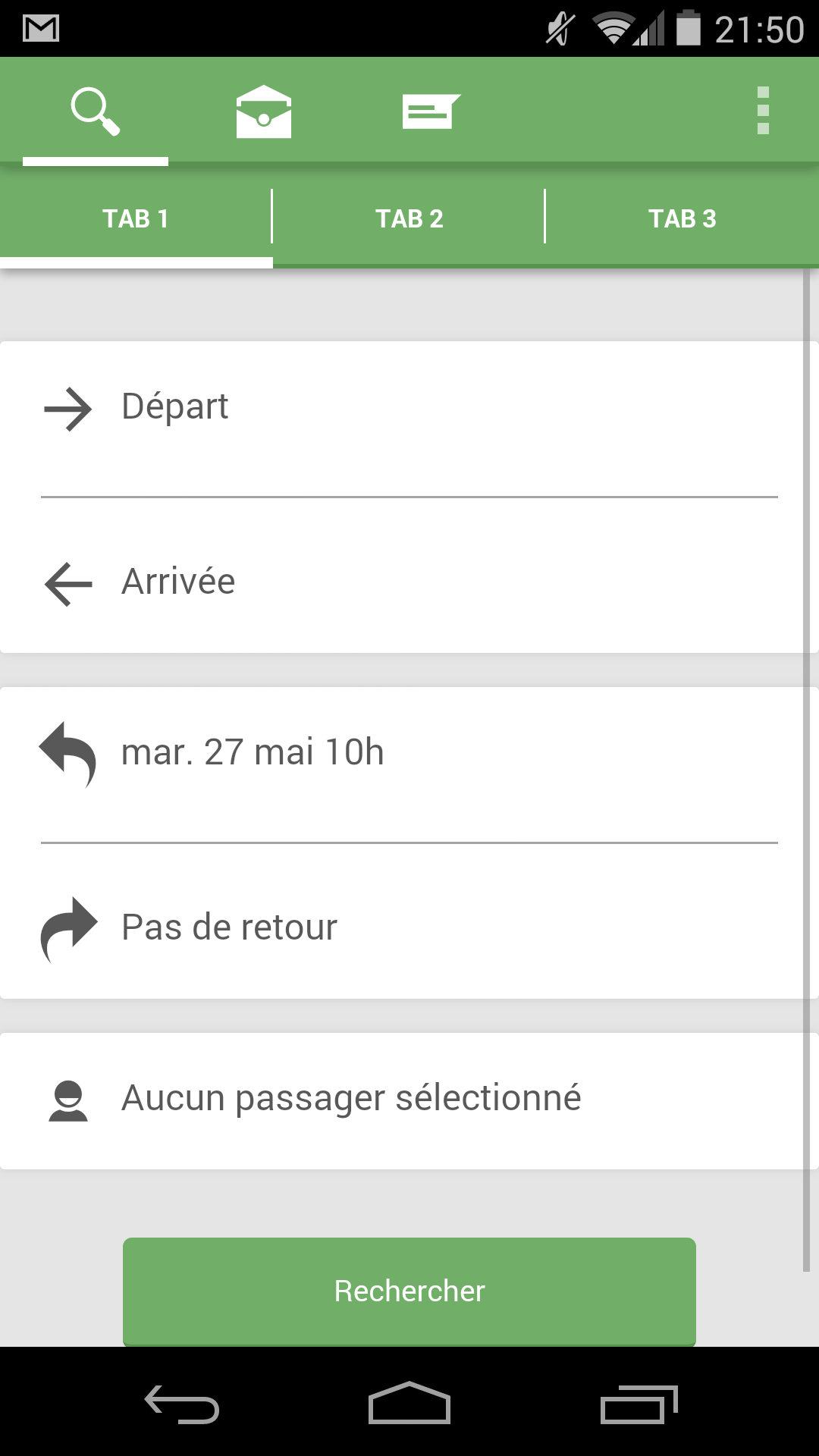This screenshot has width=819, height=1456.
Task: Tap the passenger person icon
Action: (68, 1100)
